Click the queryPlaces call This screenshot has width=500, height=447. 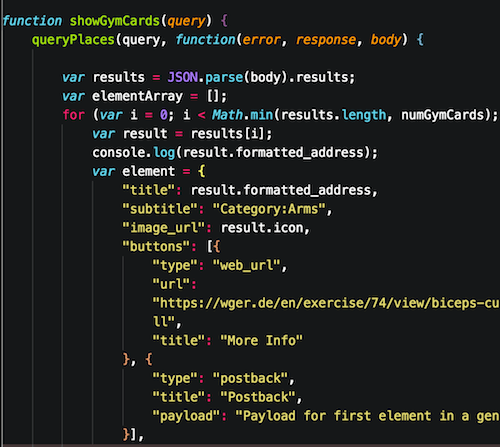pyautogui.click(x=73, y=40)
